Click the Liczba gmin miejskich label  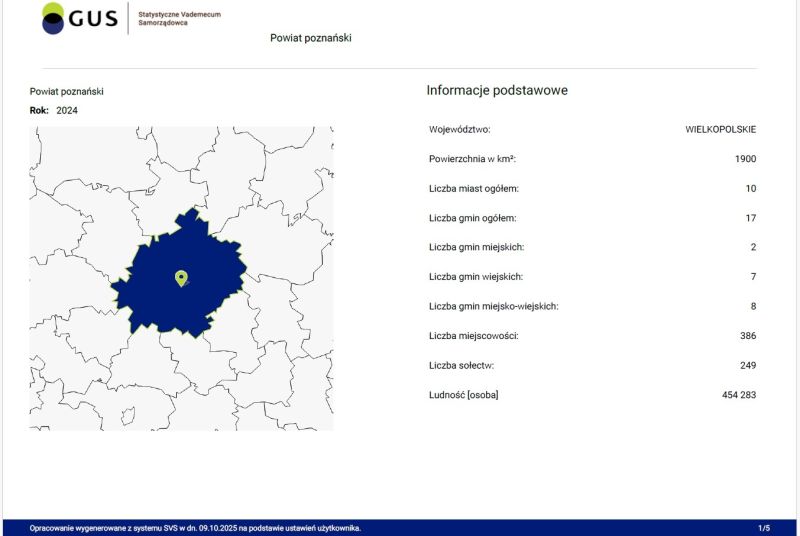click(x=476, y=247)
